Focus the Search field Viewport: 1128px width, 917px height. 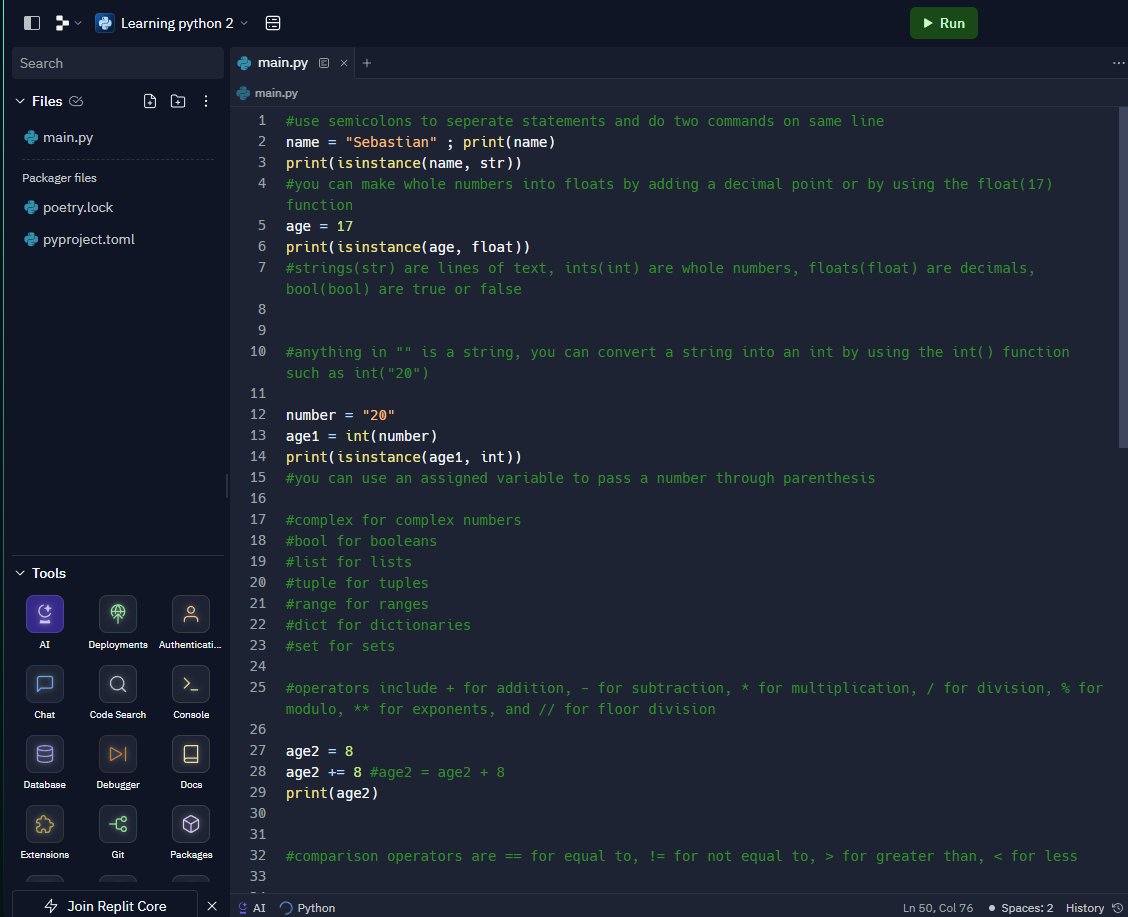(117, 63)
